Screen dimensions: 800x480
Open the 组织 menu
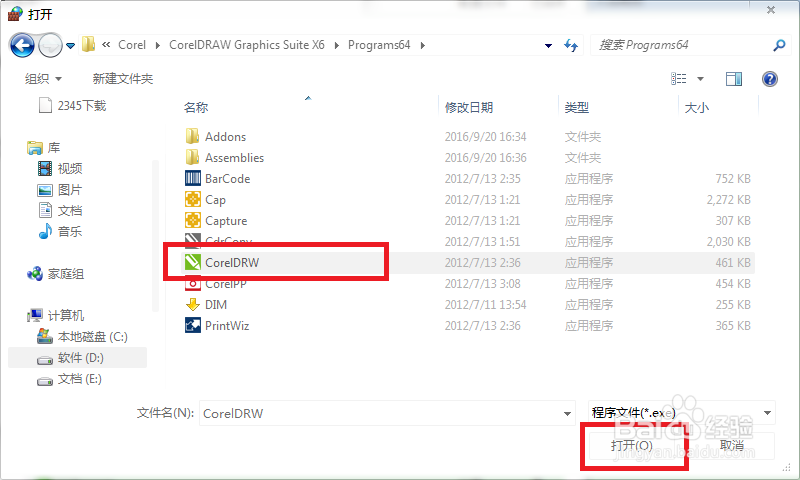43,79
